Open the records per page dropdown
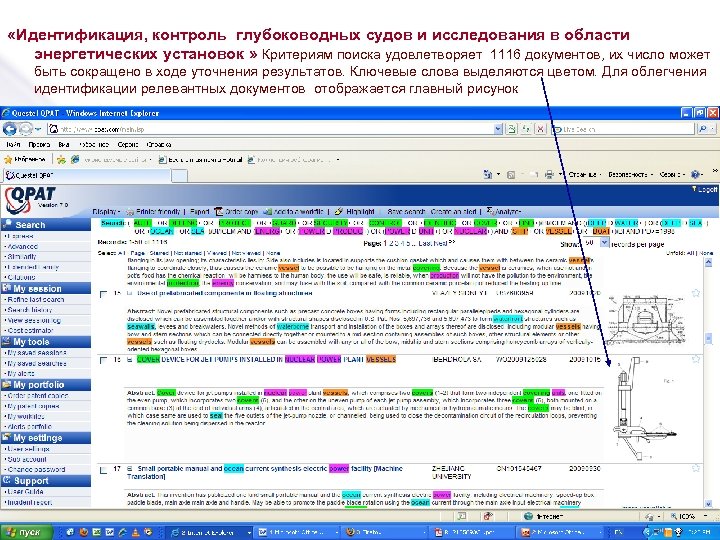This screenshot has width=720, height=540. click(604, 243)
